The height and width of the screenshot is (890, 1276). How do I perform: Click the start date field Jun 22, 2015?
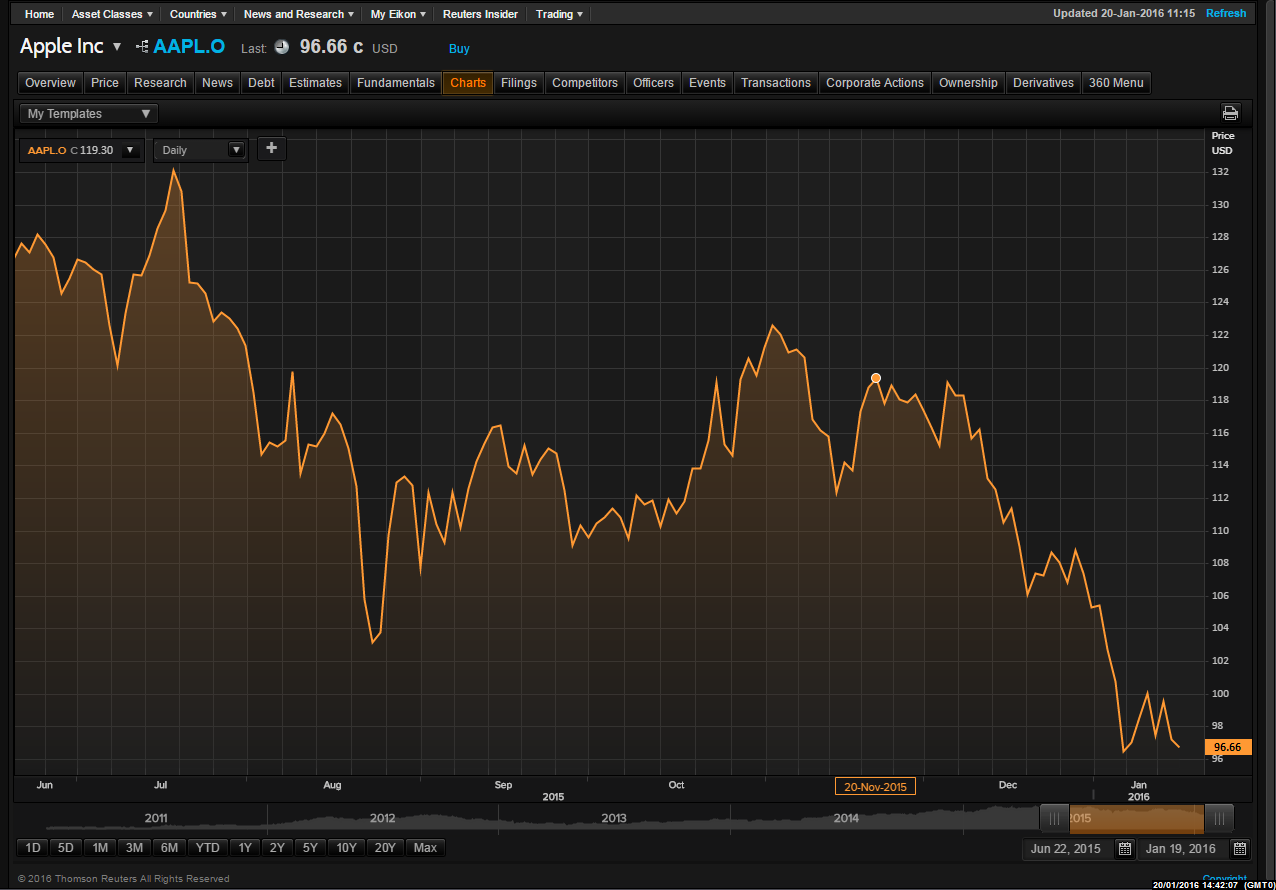1066,849
